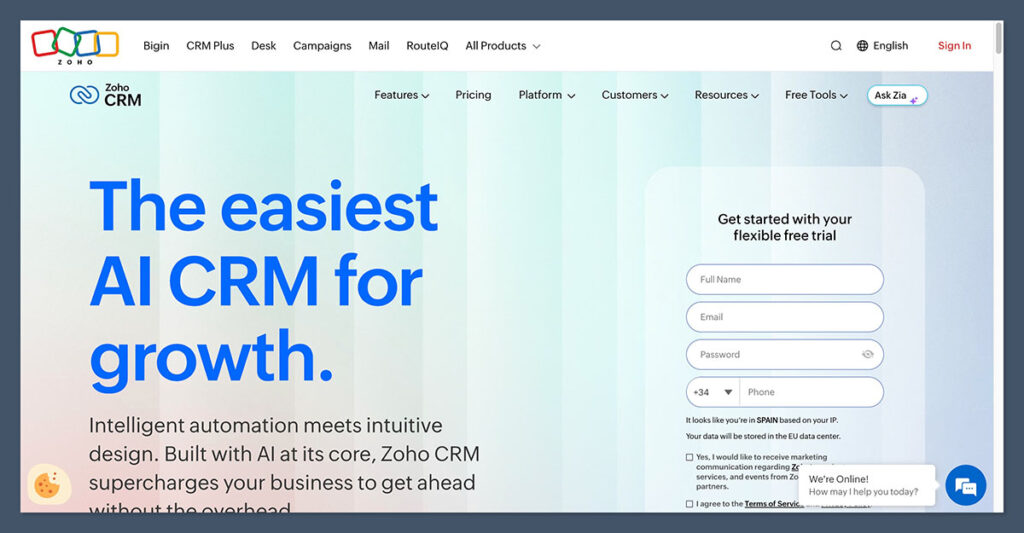Screen dimensions: 1024x533
Task: Expand the Platform menu
Action: click(x=547, y=95)
